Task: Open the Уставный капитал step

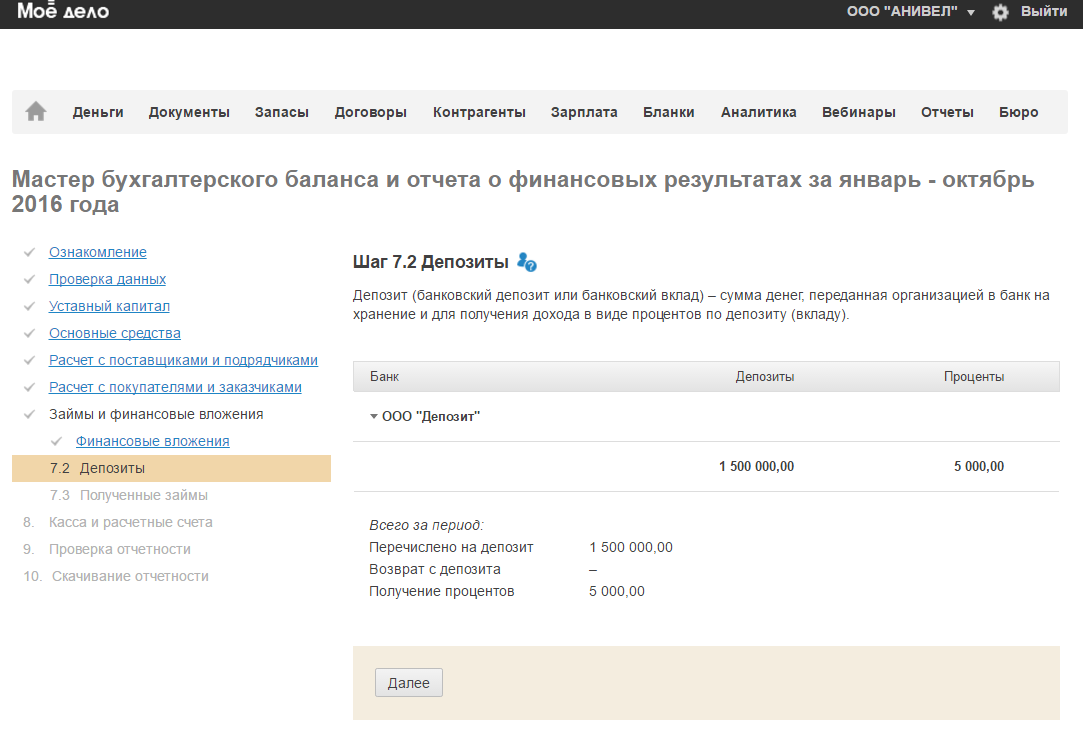Action: [109, 306]
